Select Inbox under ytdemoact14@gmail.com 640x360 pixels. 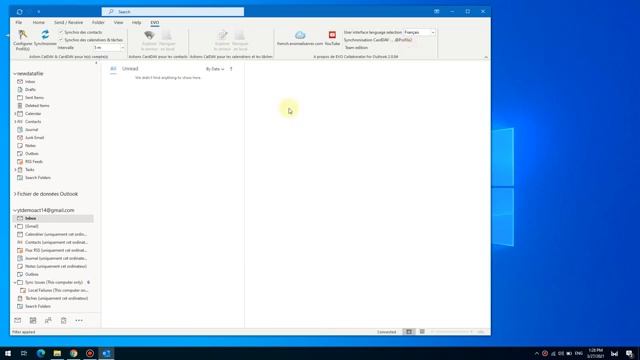point(53,218)
